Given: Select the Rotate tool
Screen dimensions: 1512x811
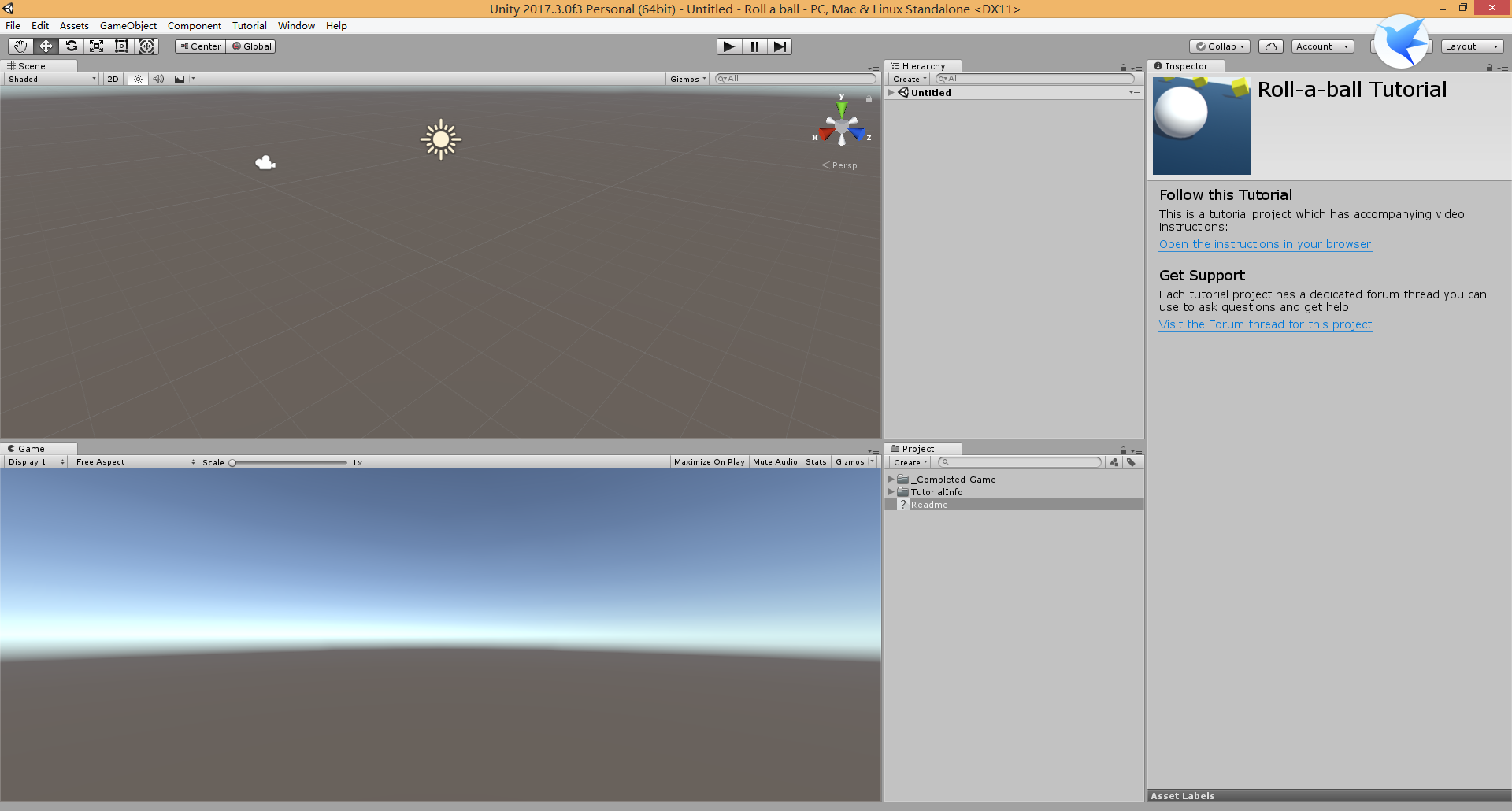Looking at the screenshot, I should (x=71, y=46).
